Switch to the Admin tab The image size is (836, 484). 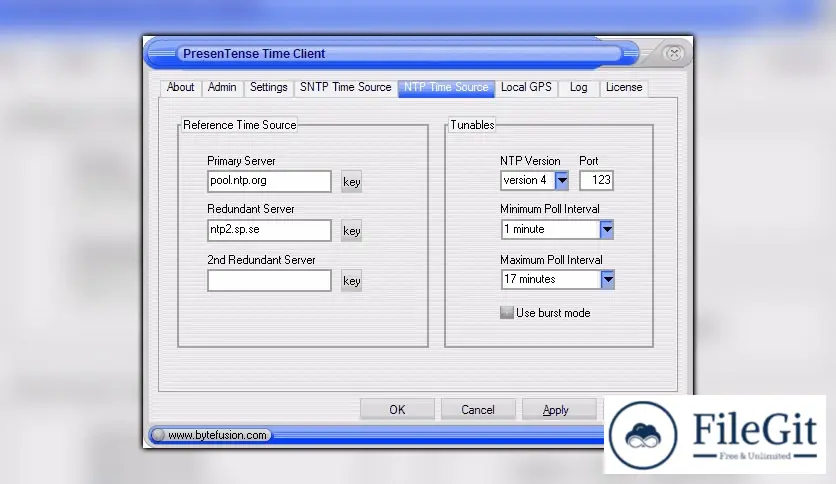tap(222, 87)
